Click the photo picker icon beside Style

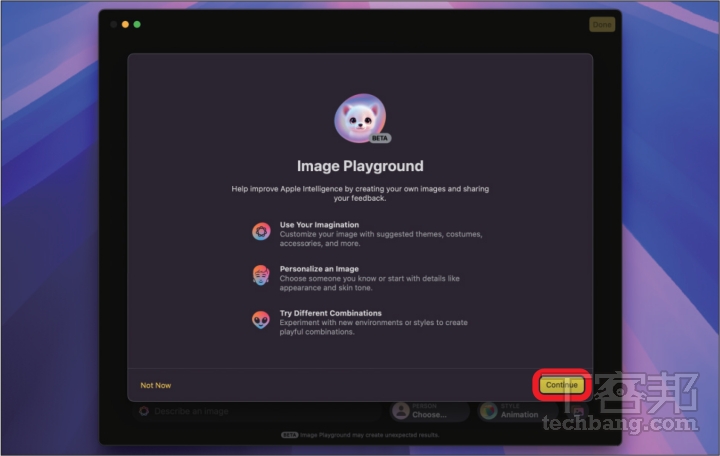tap(578, 411)
